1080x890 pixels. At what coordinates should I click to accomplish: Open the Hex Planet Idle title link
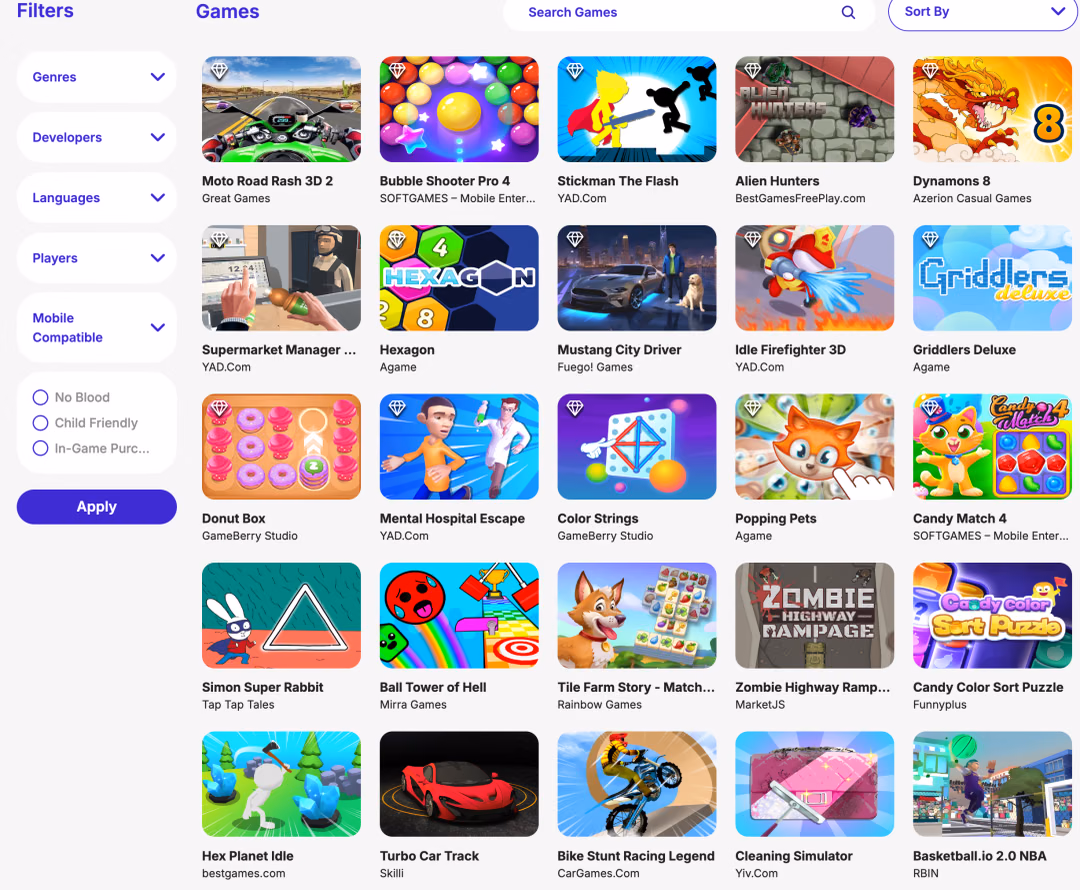click(x=248, y=856)
